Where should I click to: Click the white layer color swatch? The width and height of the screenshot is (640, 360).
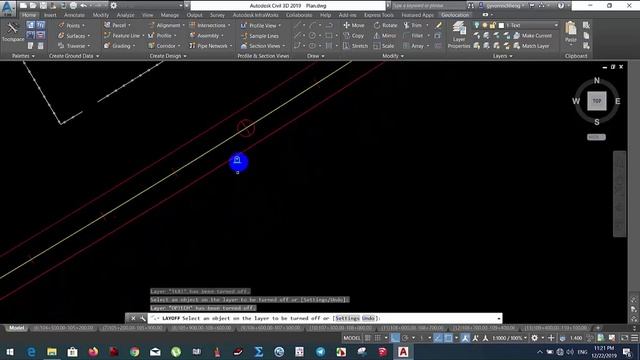click(x=502, y=25)
